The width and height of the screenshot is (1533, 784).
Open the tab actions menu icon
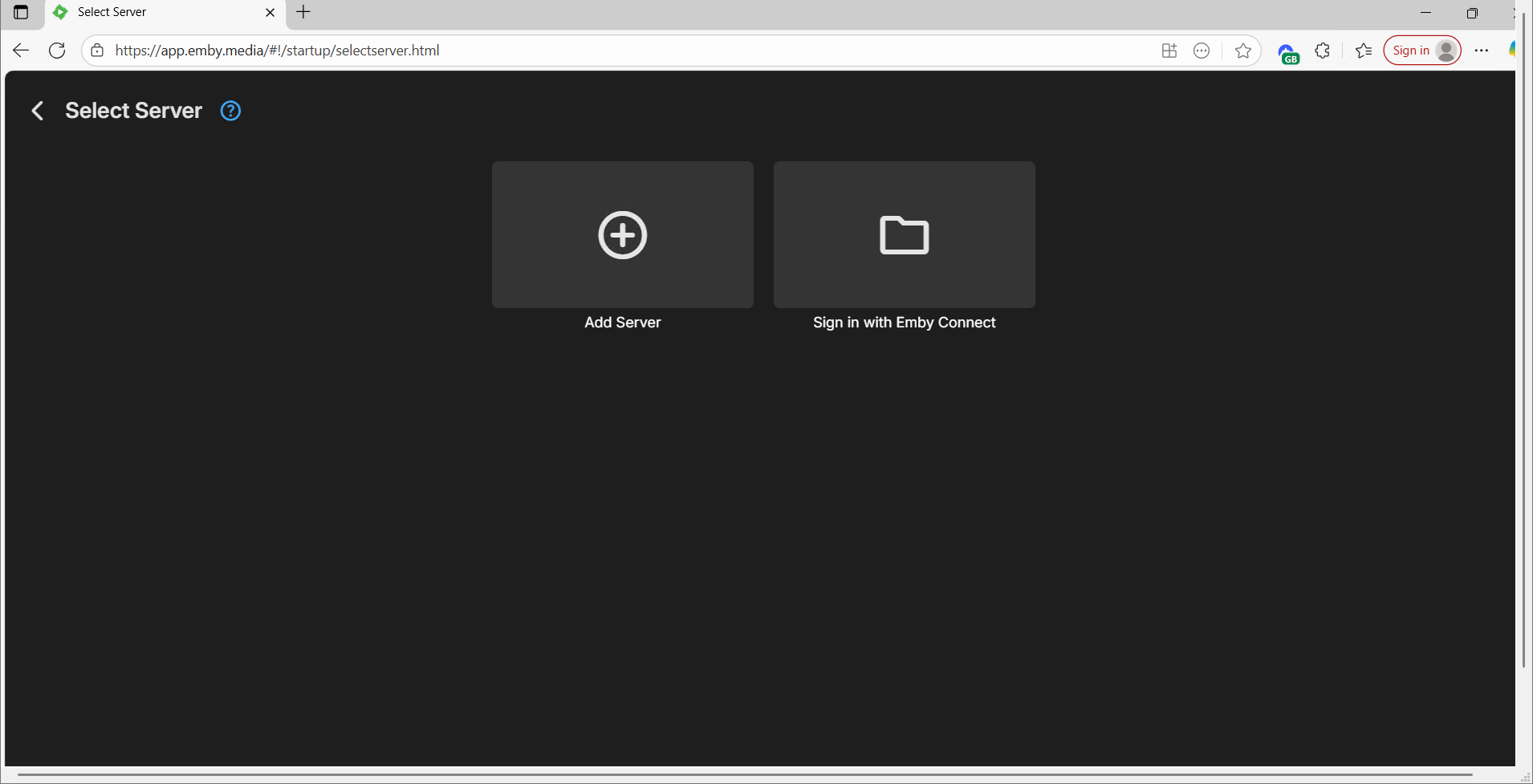(21, 12)
